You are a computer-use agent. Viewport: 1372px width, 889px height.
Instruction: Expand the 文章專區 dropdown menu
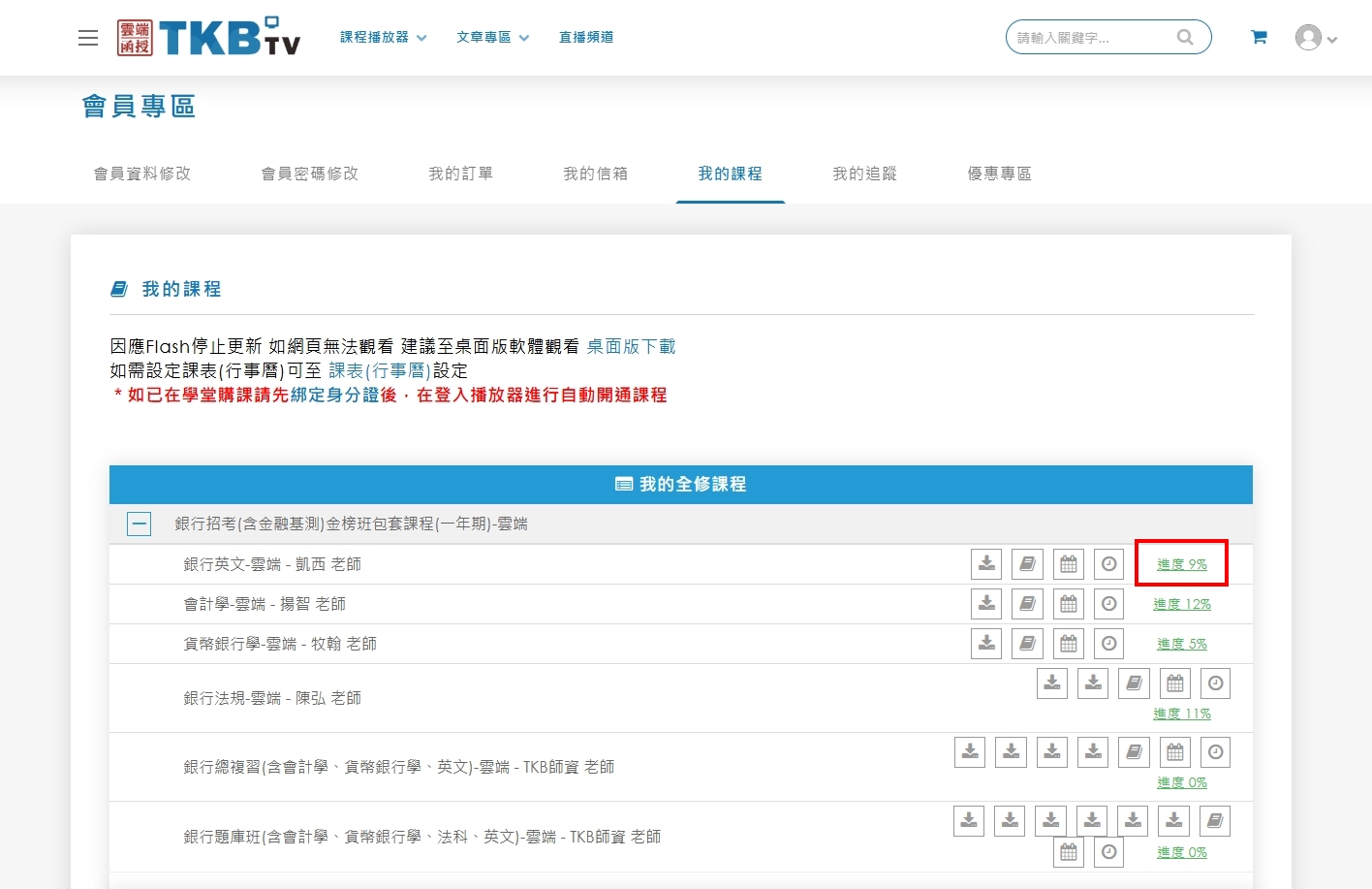pos(492,38)
